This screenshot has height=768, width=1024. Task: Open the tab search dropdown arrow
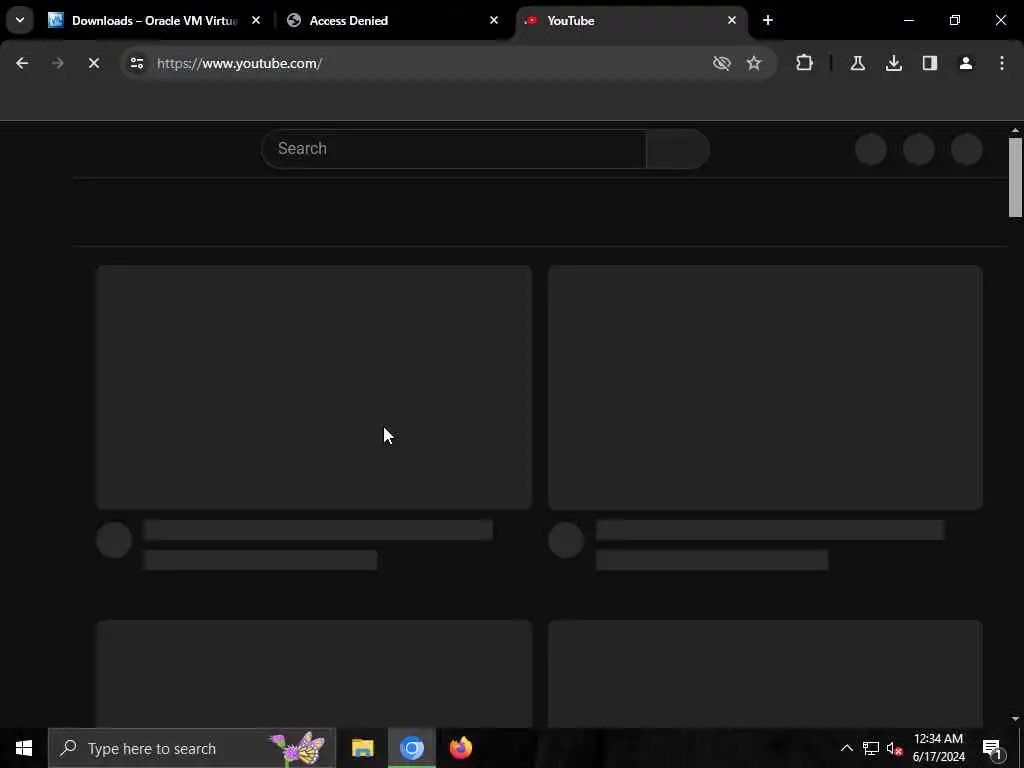(x=20, y=20)
